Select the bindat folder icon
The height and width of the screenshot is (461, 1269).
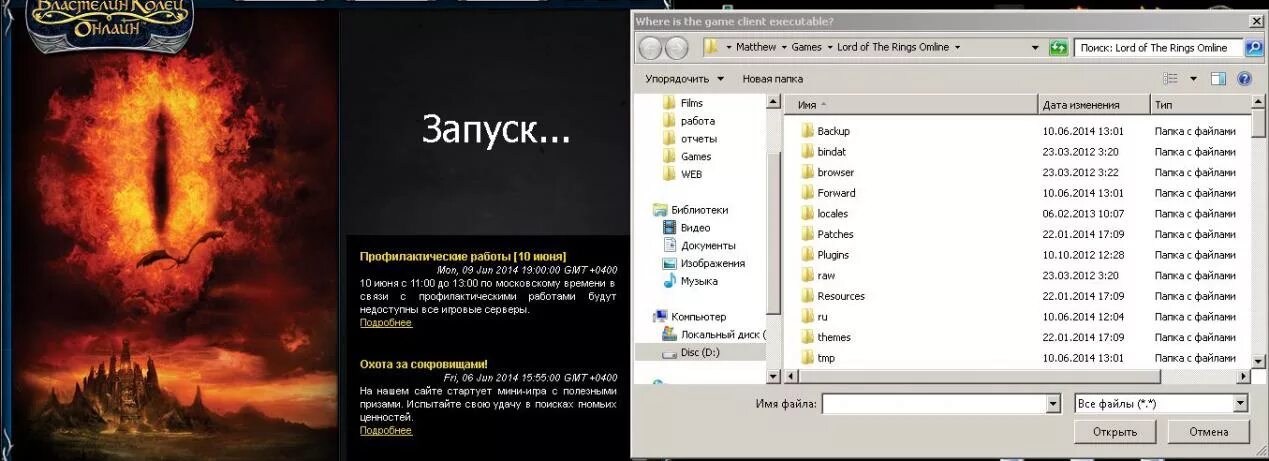[x=808, y=152]
